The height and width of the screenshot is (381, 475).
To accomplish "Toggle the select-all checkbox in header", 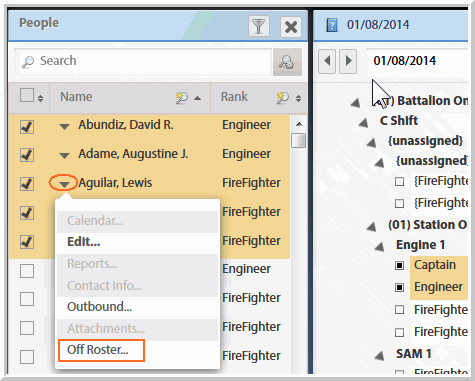I will pyautogui.click(x=27, y=95).
